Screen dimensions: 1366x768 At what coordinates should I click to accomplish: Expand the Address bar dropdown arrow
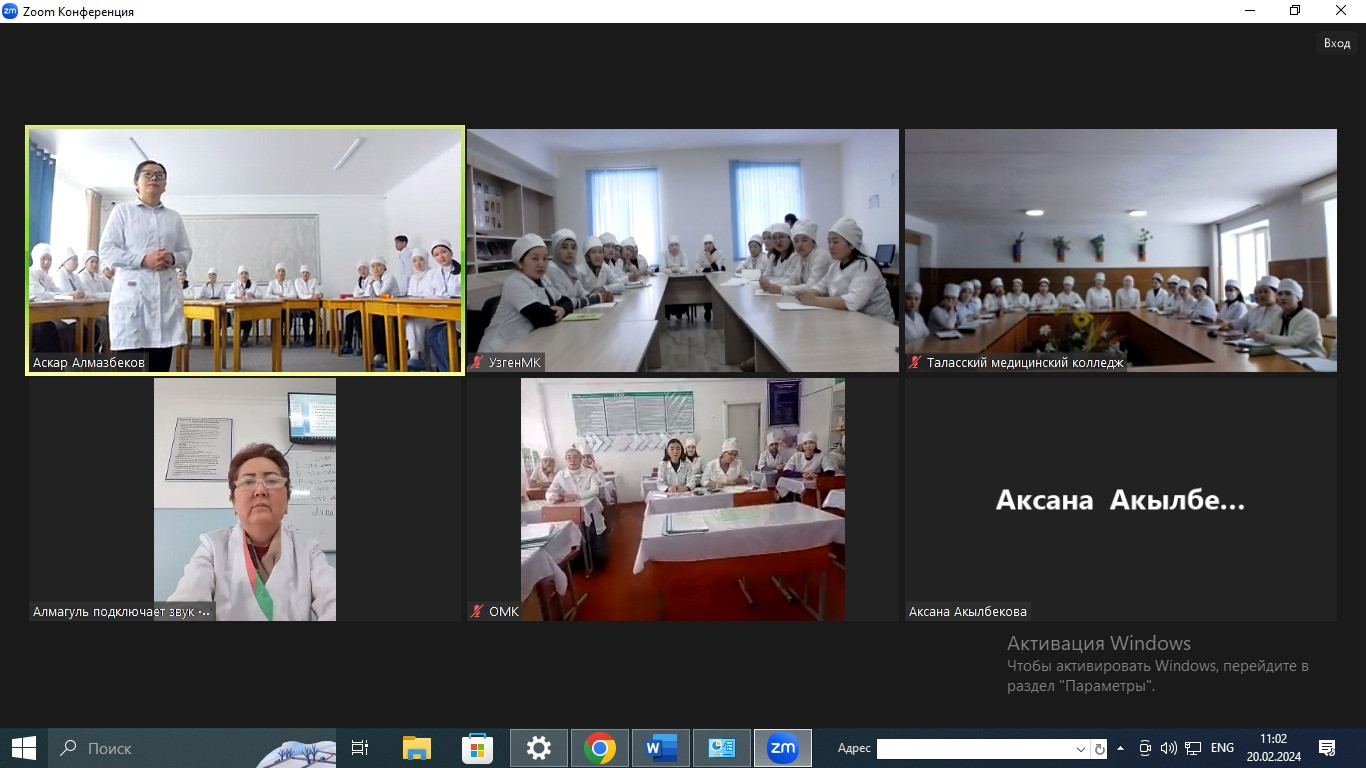tap(1080, 749)
